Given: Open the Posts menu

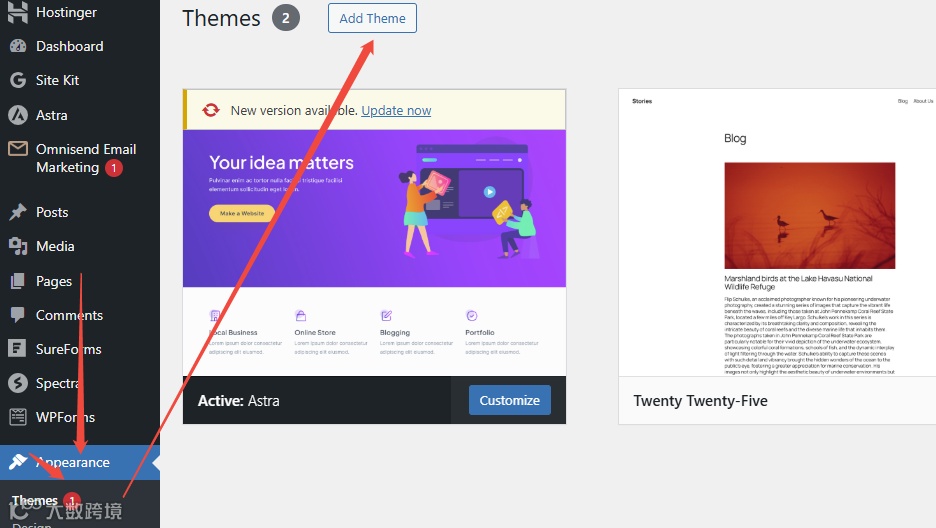Looking at the screenshot, I should 52,212.
